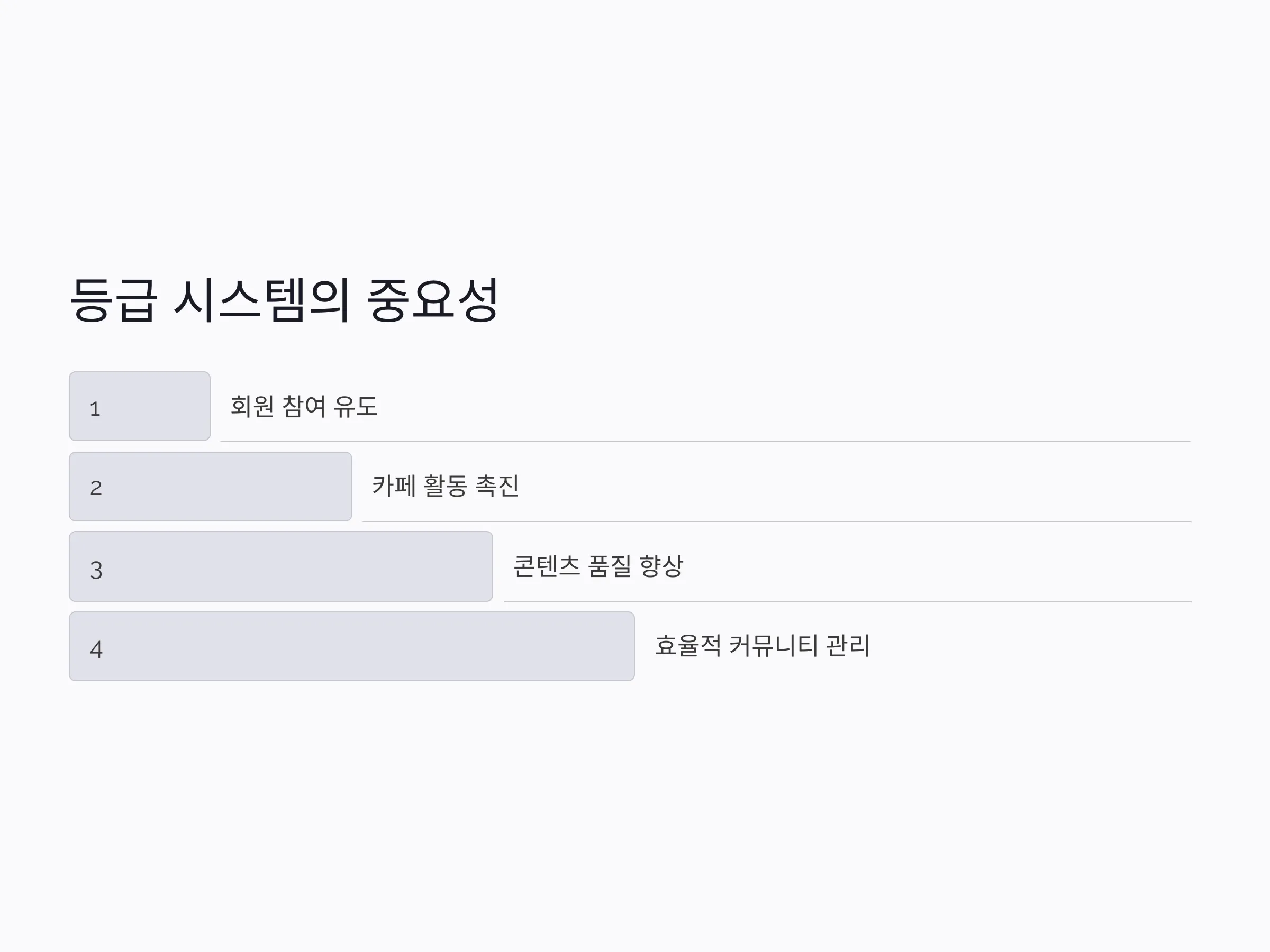Viewport: 1270px width, 952px height.
Task: Click the word 카페 in second item
Action: 394,486
